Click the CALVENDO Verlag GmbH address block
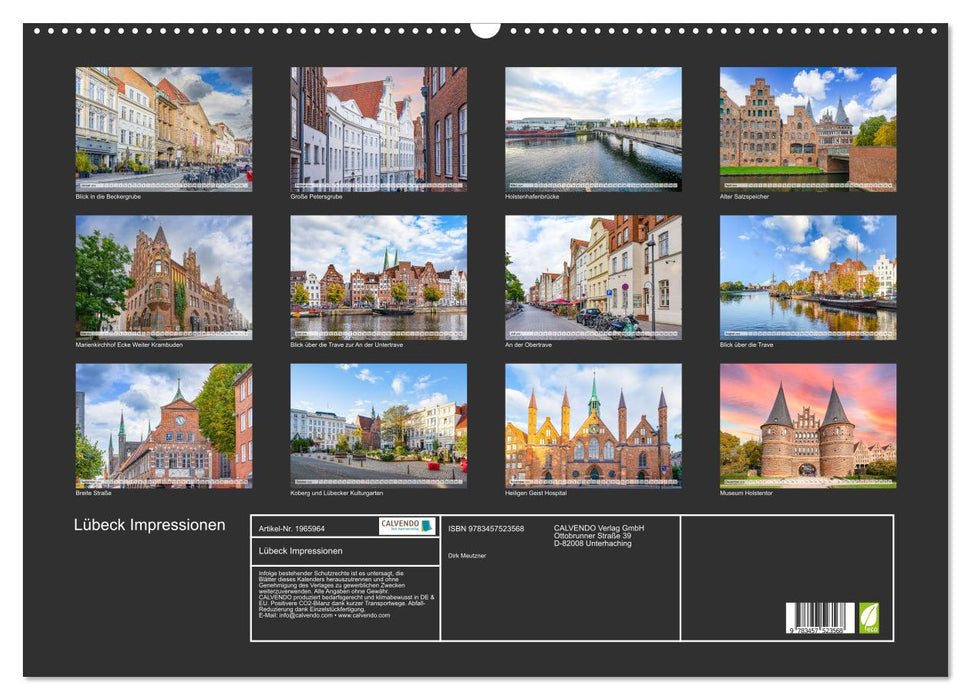 (x=598, y=536)
